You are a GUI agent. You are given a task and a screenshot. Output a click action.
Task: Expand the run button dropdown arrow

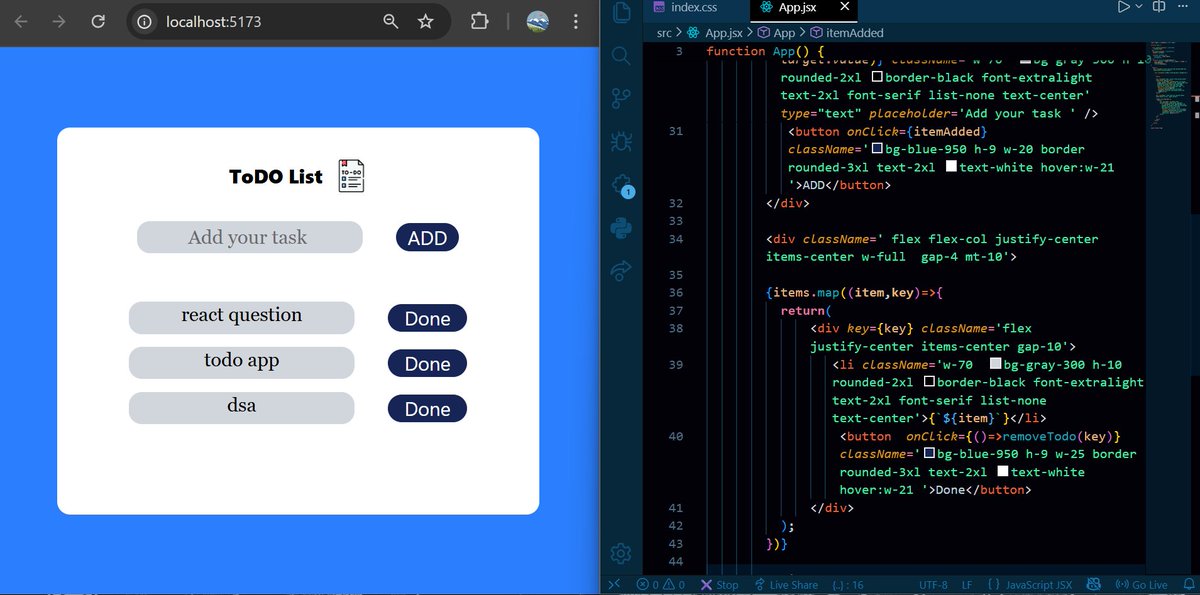point(1138,7)
